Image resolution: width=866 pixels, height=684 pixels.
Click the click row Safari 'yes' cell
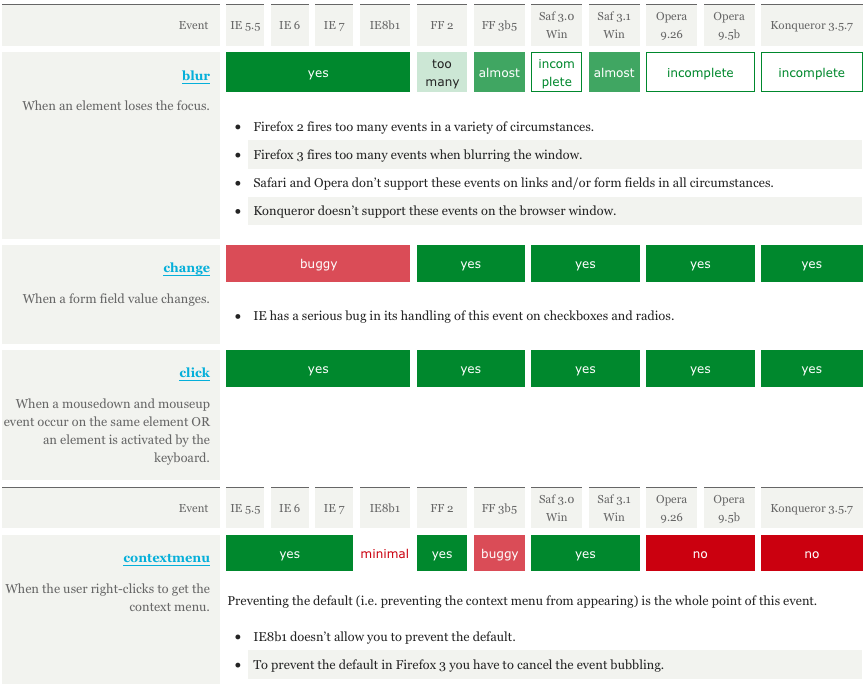pos(585,369)
